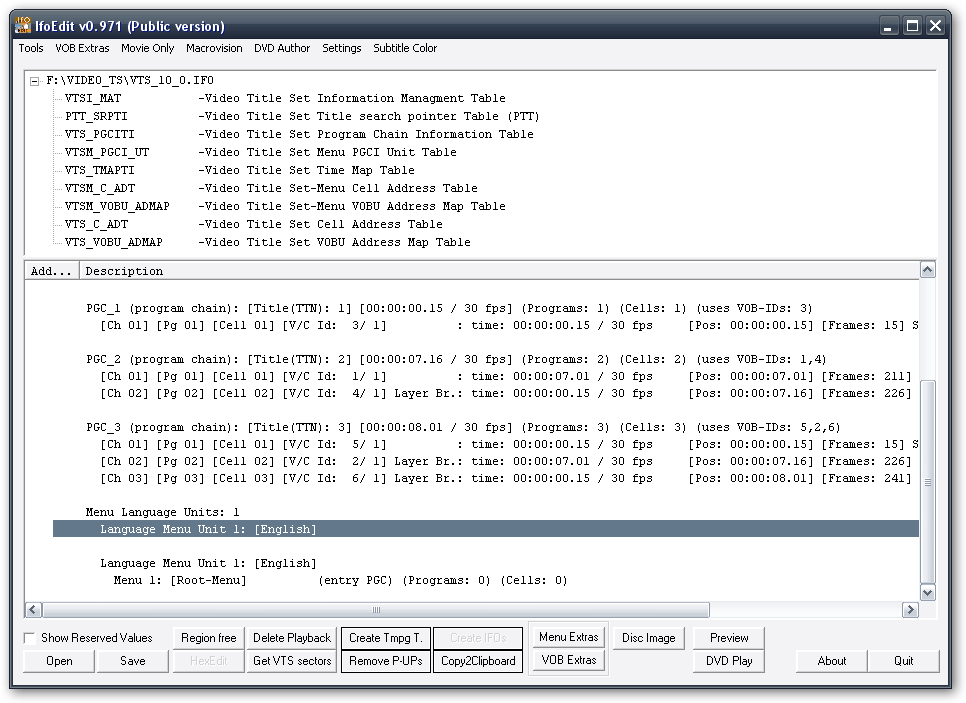
Task: Open an IFO file with Open button
Action: pos(58,660)
